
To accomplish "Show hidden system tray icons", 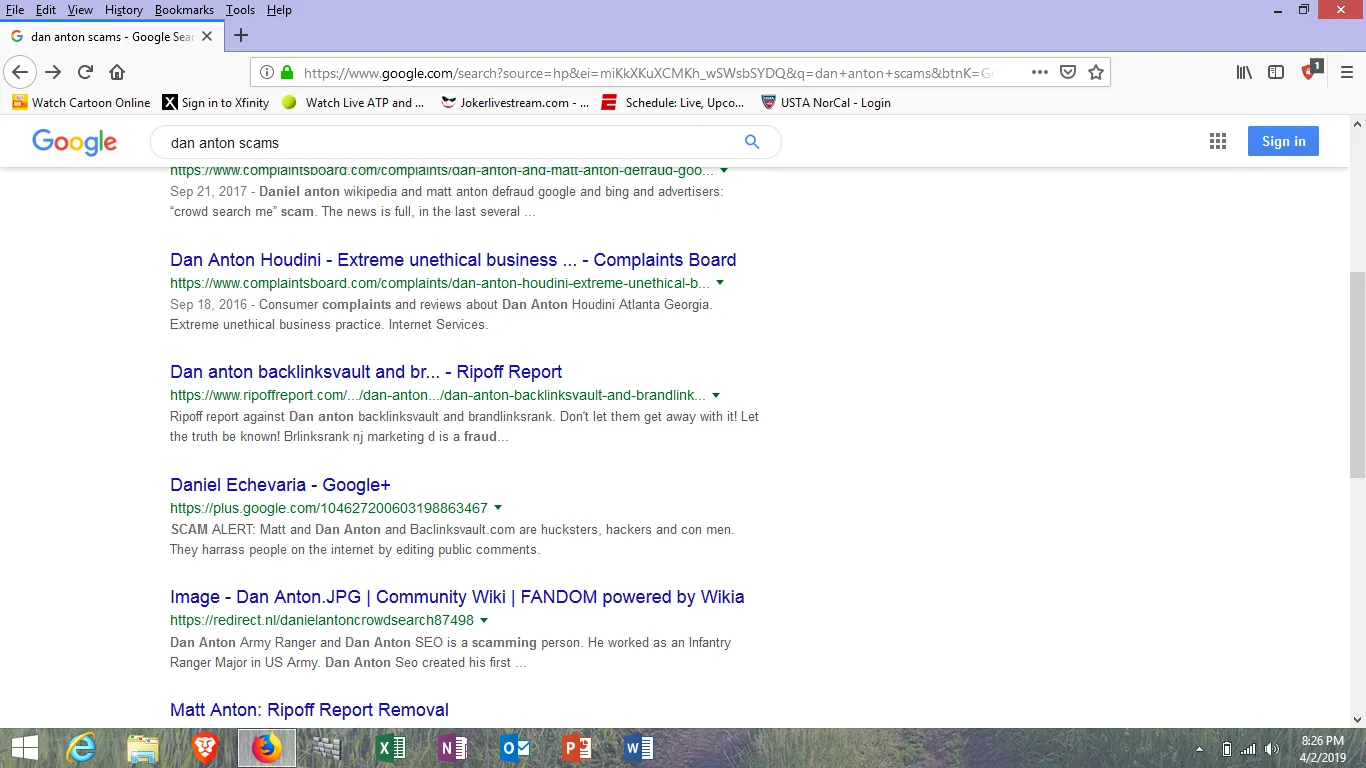I will 1199,749.
